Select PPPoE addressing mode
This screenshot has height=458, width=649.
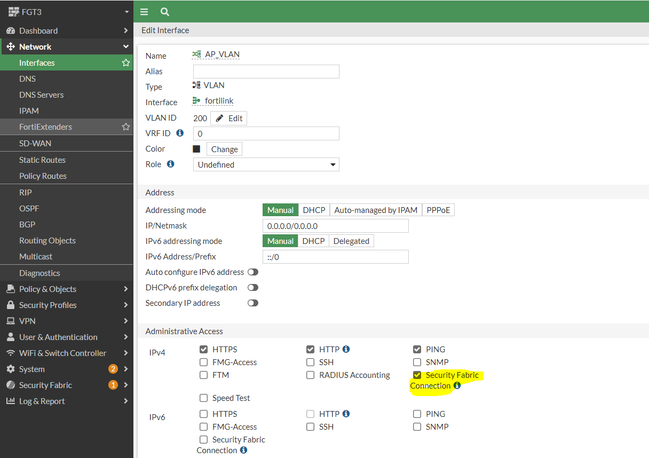click(x=438, y=210)
